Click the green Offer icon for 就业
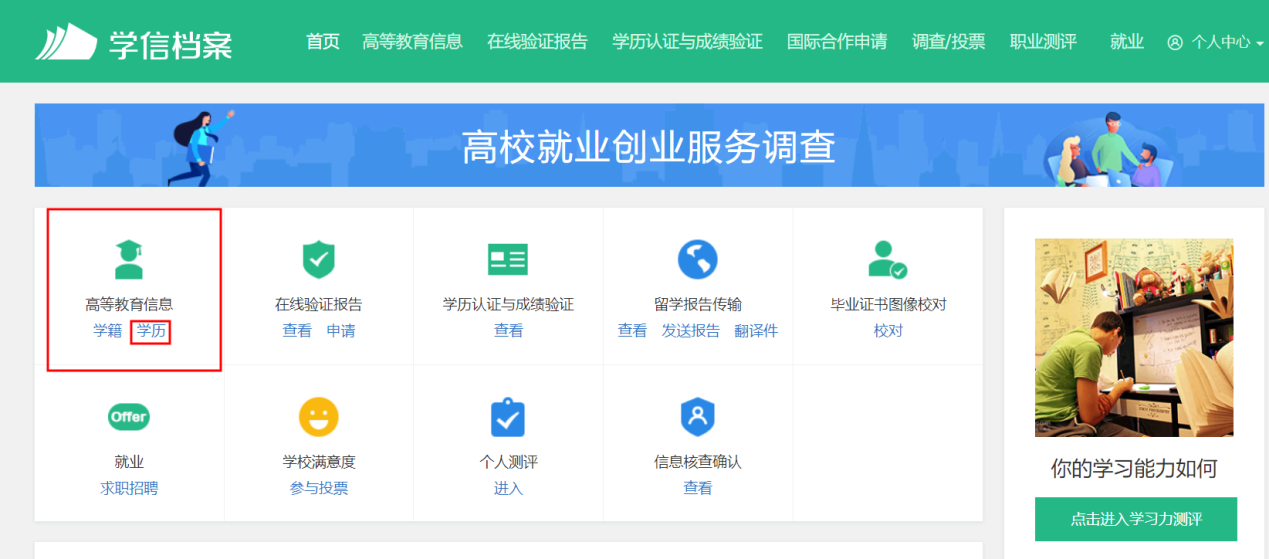The height and width of the screenshot is (559, 1269). 129,417
